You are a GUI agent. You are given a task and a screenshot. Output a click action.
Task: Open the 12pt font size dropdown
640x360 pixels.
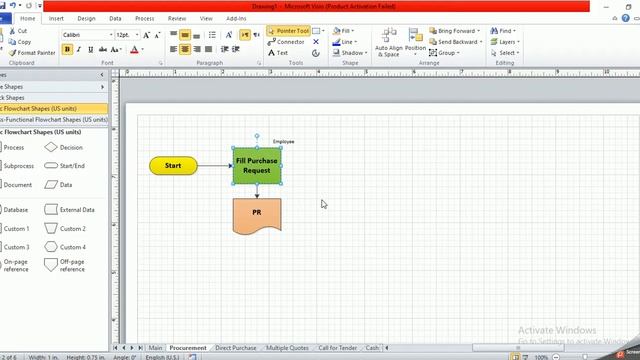137,35
